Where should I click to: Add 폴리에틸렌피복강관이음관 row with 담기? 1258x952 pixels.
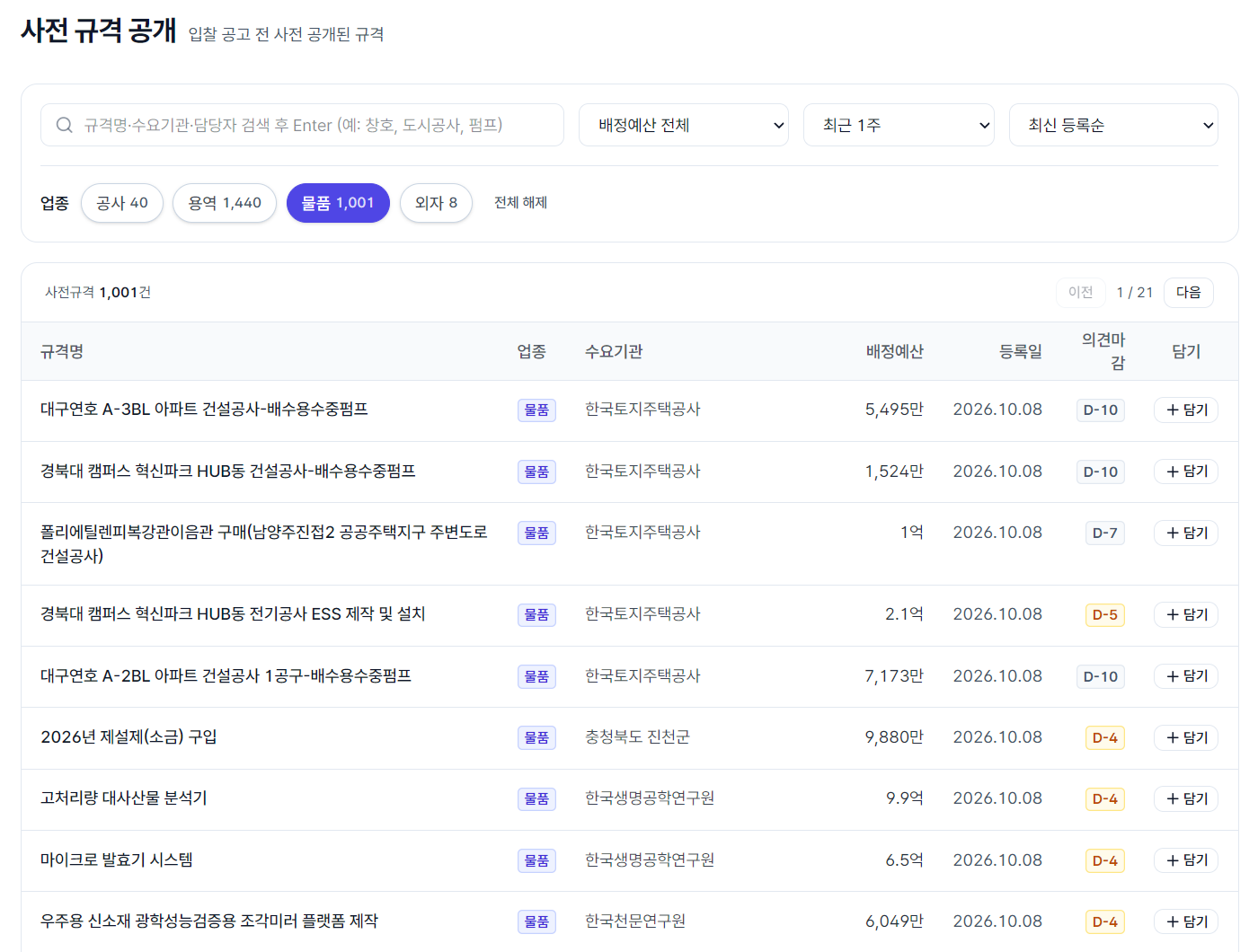pos(1186,533)
